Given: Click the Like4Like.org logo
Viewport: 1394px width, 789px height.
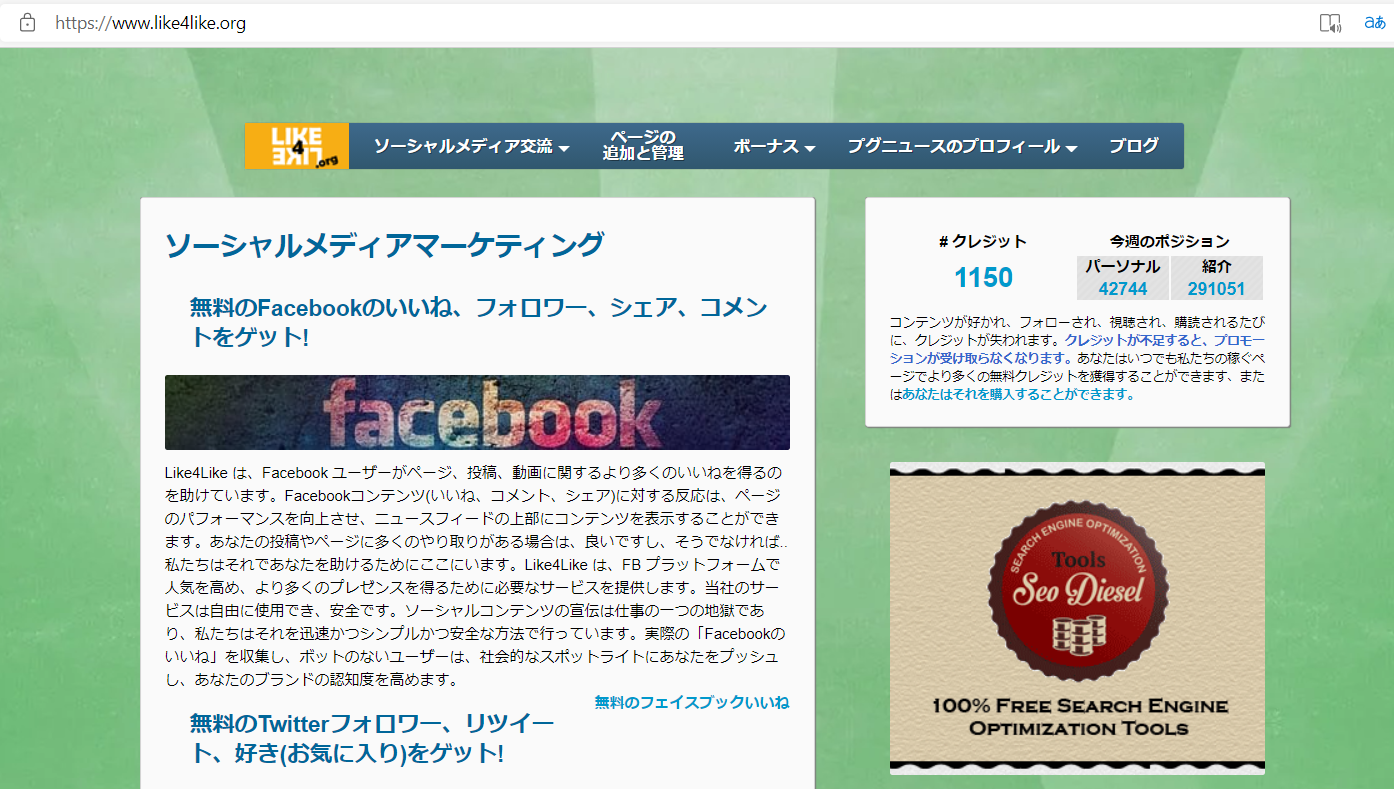Looking at the screenshot, I should [297, 146].
